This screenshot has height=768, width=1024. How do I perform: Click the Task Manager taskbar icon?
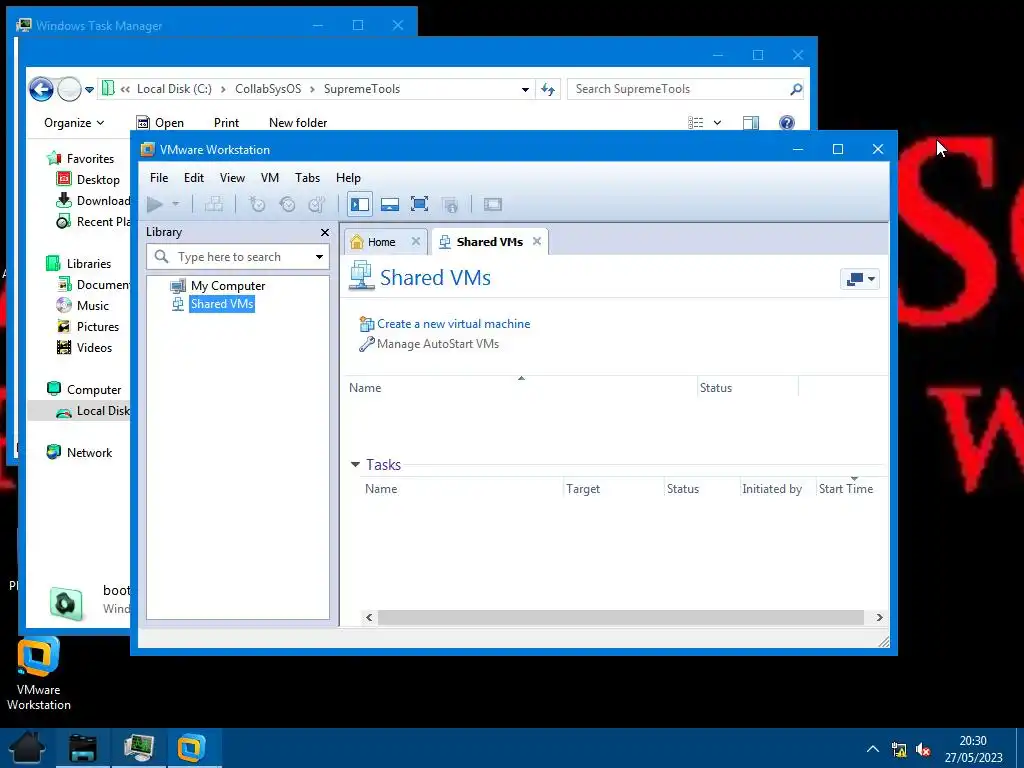tap(139, 748)
